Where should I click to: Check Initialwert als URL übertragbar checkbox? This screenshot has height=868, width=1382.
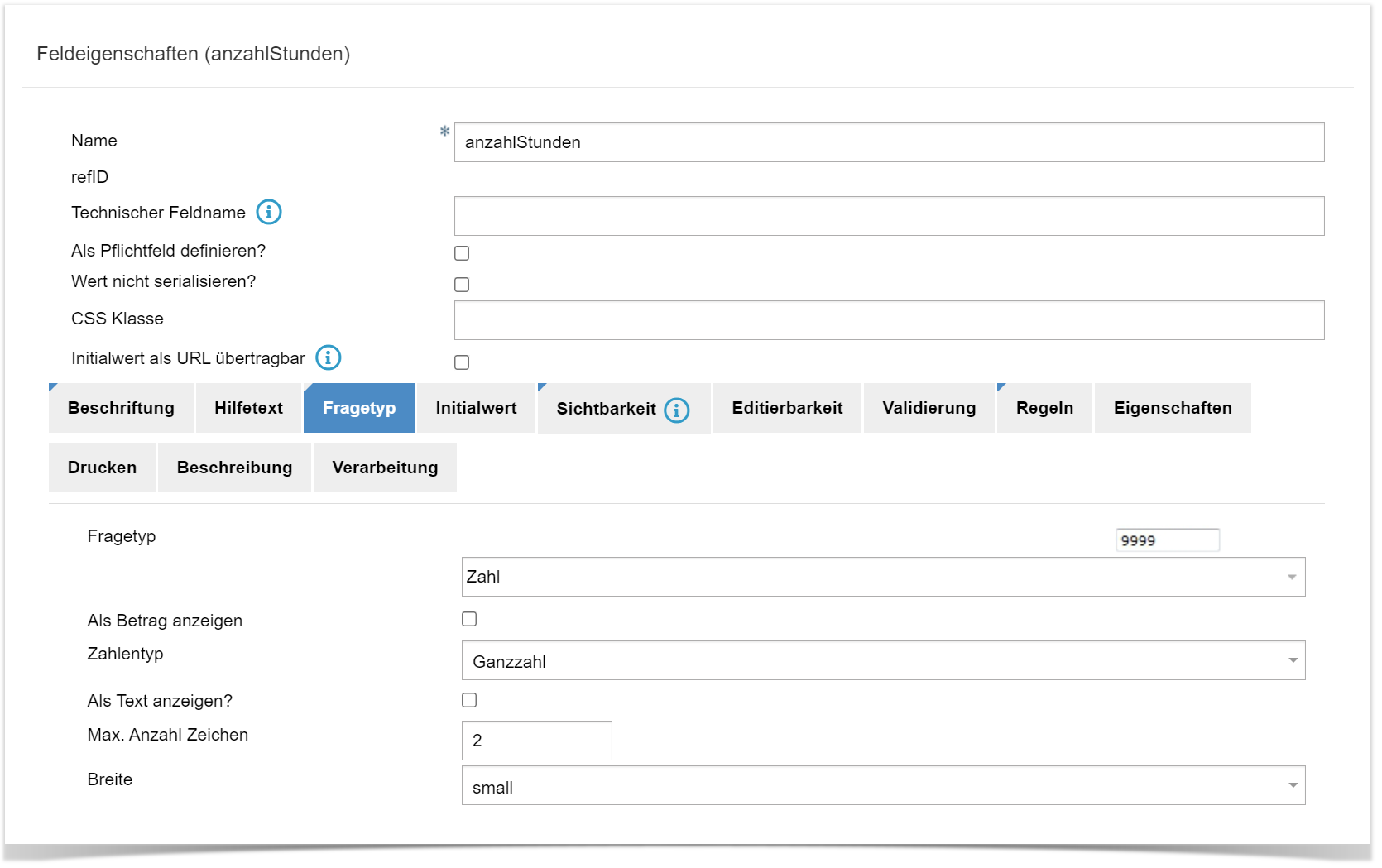(x=462, y=362)
